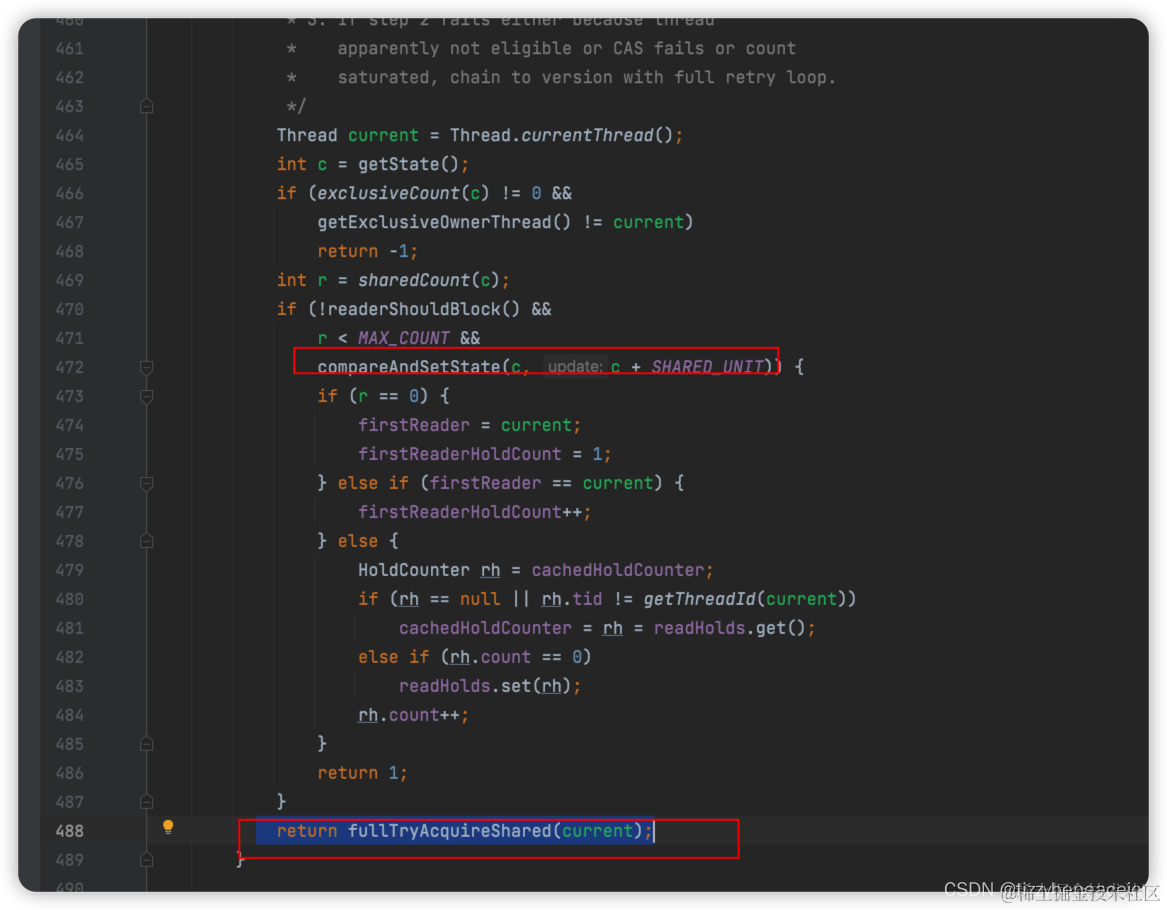Click the yellow lightbulb intention icon
Image resolution: width=1167 pixels, height=910 pixels.
coord(168,827)
